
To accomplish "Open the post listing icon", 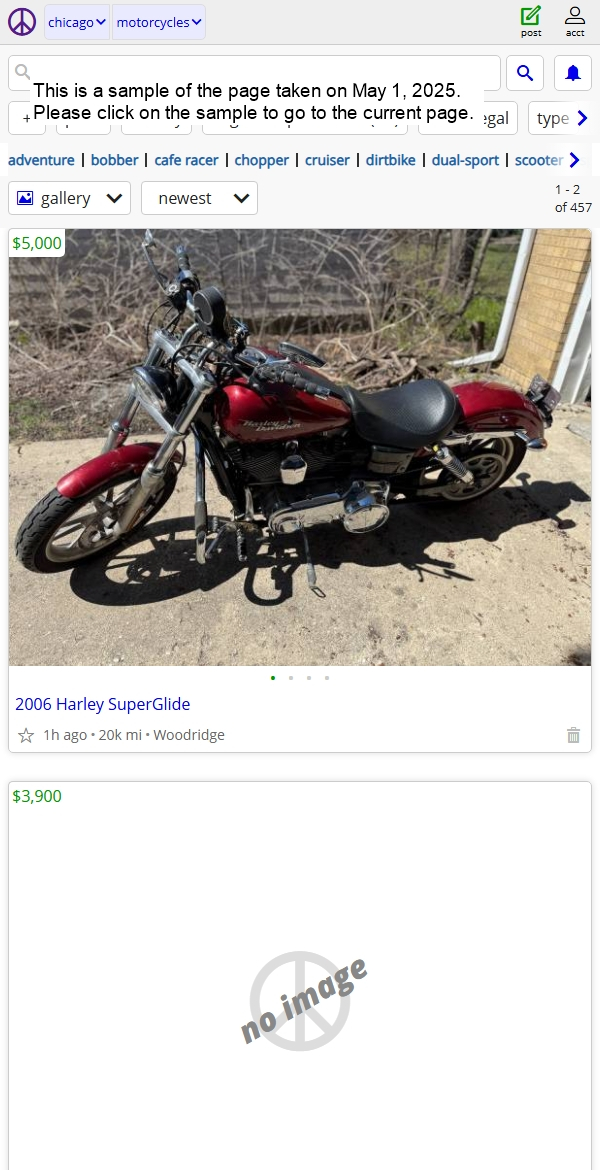I will point(531,22).
